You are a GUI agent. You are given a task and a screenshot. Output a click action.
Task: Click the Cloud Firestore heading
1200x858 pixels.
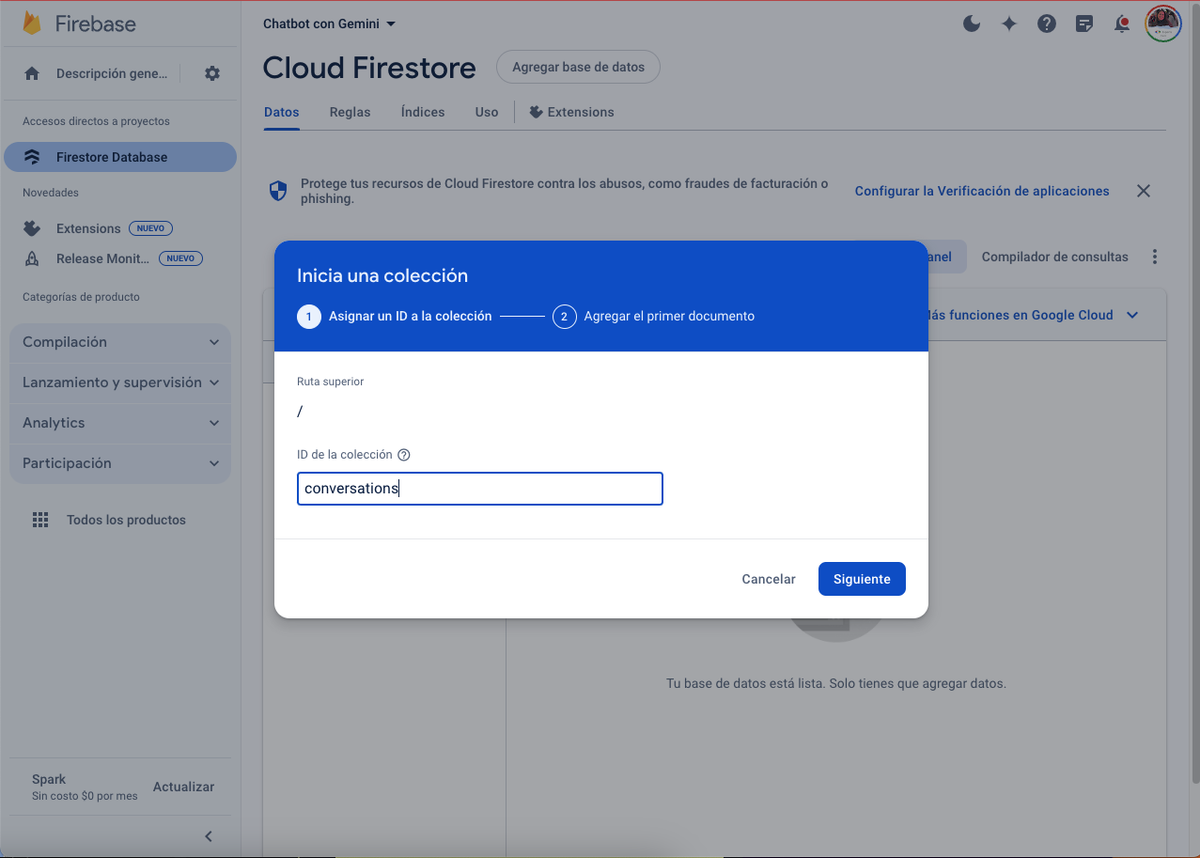369,68
